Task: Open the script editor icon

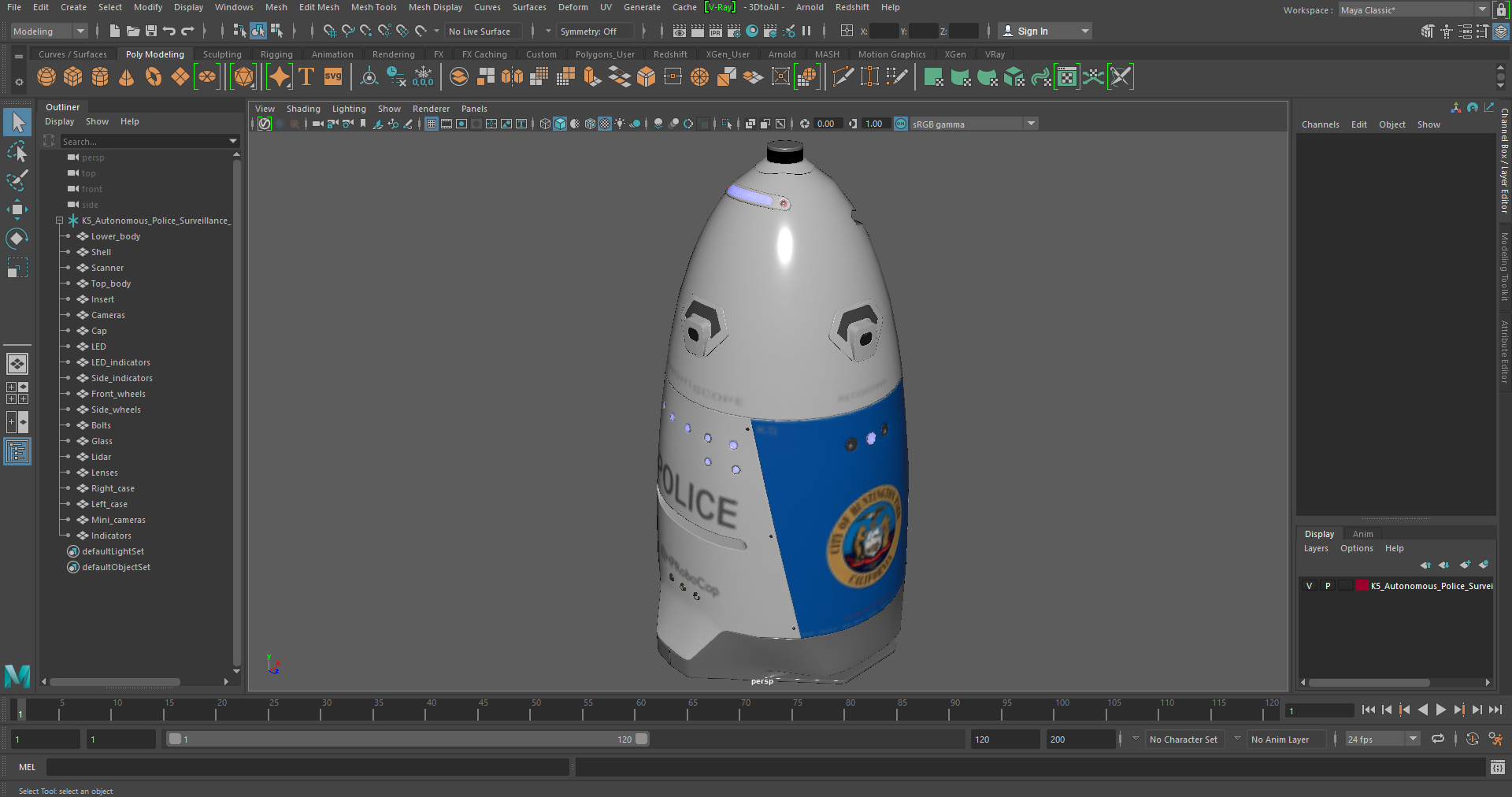Action: [1498, 767]
